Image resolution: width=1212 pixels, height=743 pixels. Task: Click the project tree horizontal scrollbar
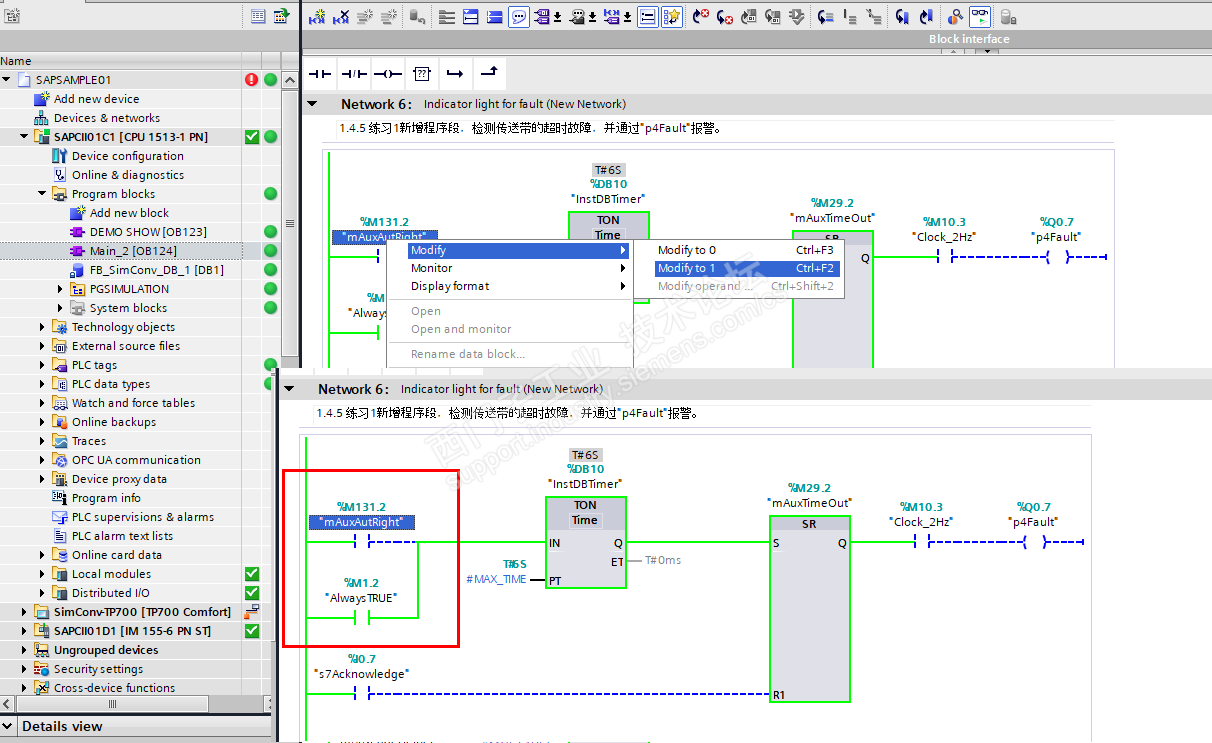112,704
